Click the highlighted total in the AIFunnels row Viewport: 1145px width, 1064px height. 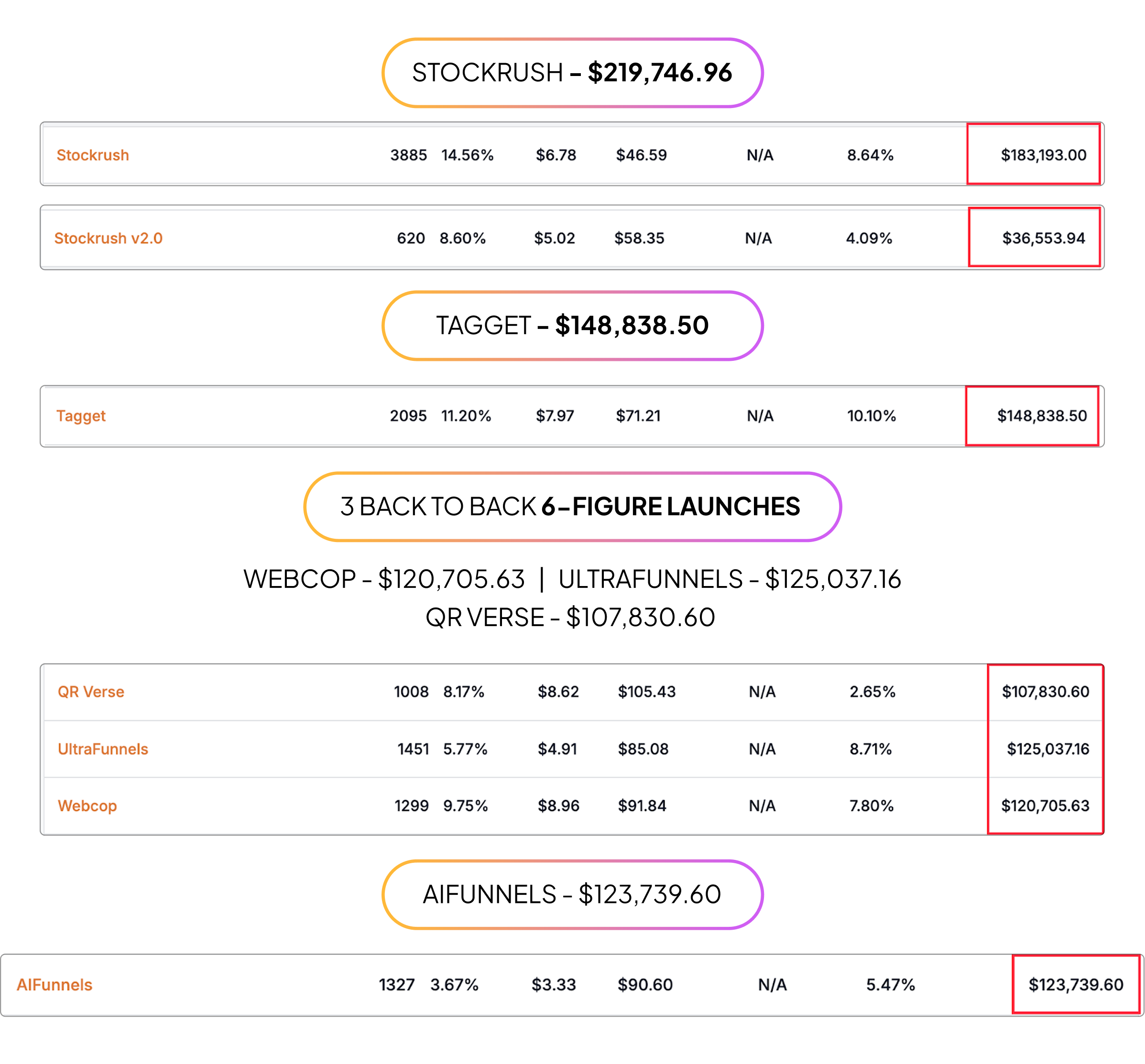(1075, 985)
